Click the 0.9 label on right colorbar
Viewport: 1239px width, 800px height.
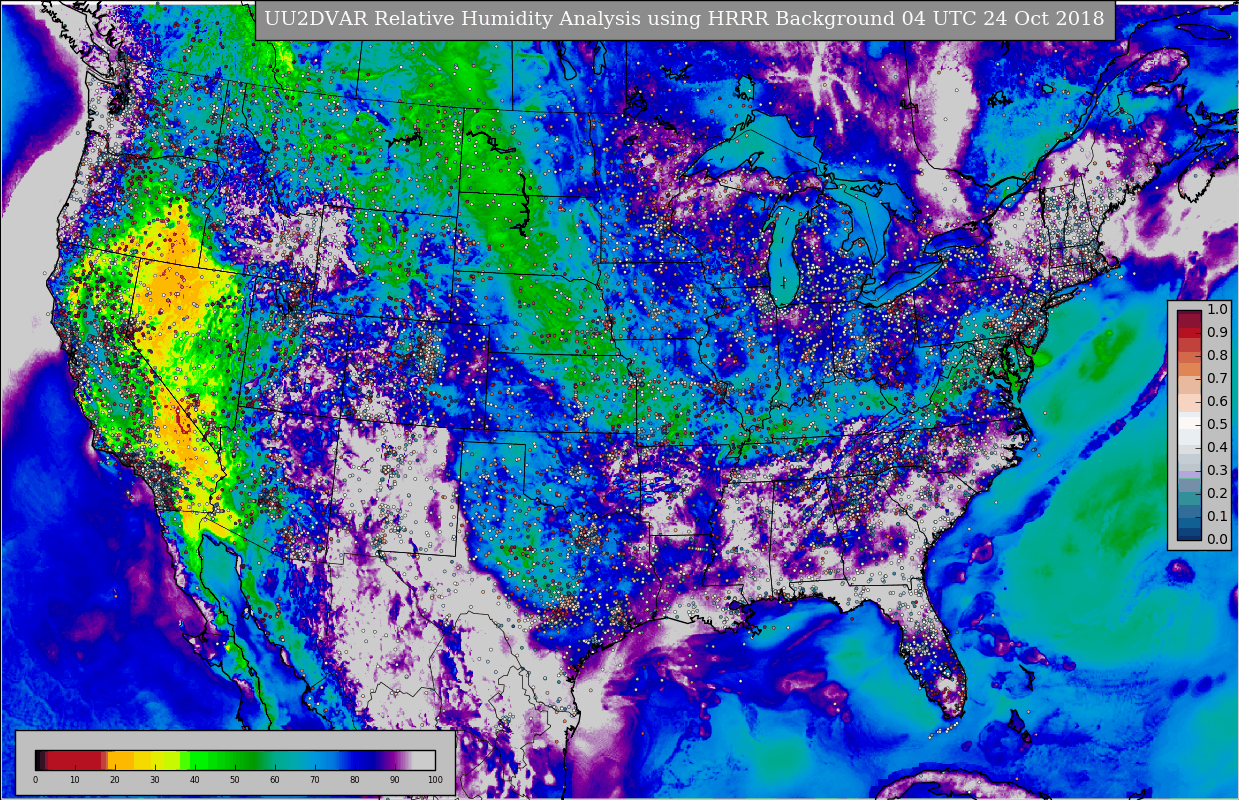click(x=1217, y=333)
